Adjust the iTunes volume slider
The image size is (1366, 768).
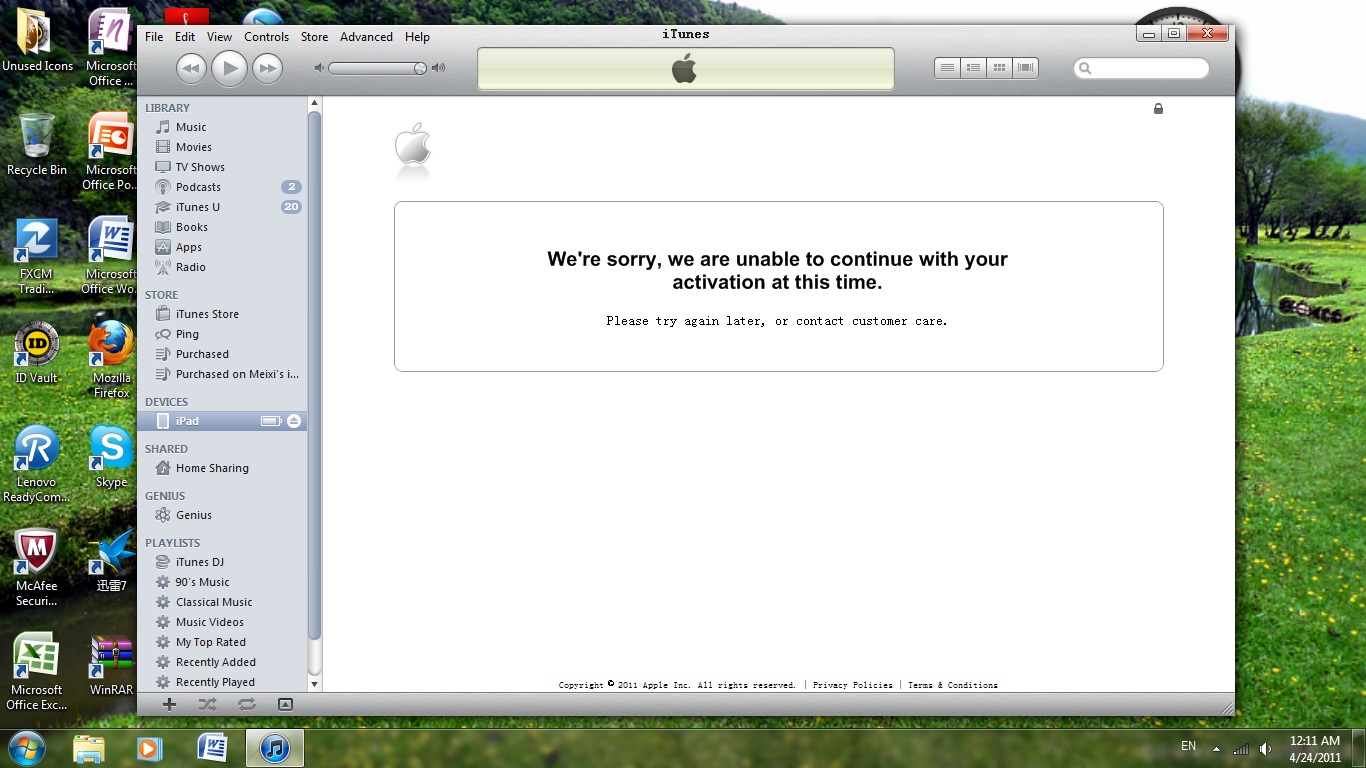(x=378, y=68)
